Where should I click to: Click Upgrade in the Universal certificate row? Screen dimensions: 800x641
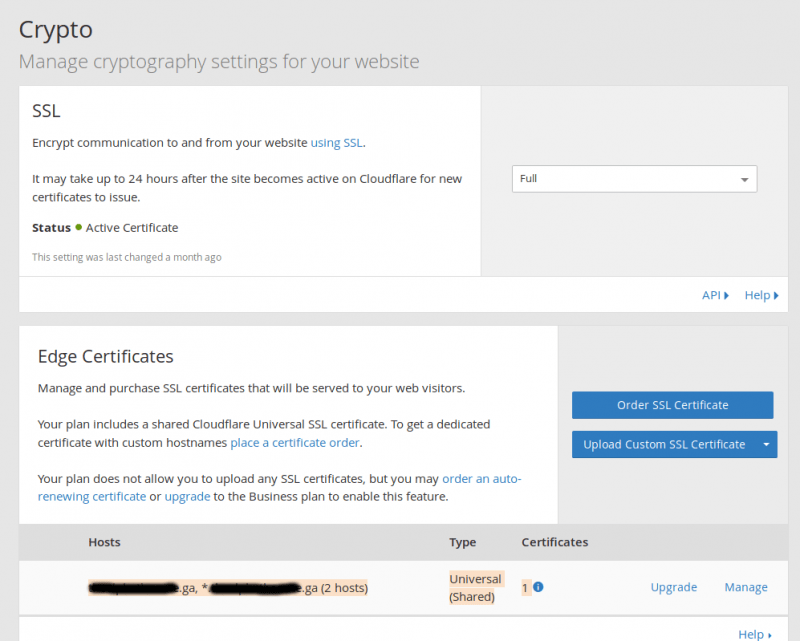(x=673, y=587)
